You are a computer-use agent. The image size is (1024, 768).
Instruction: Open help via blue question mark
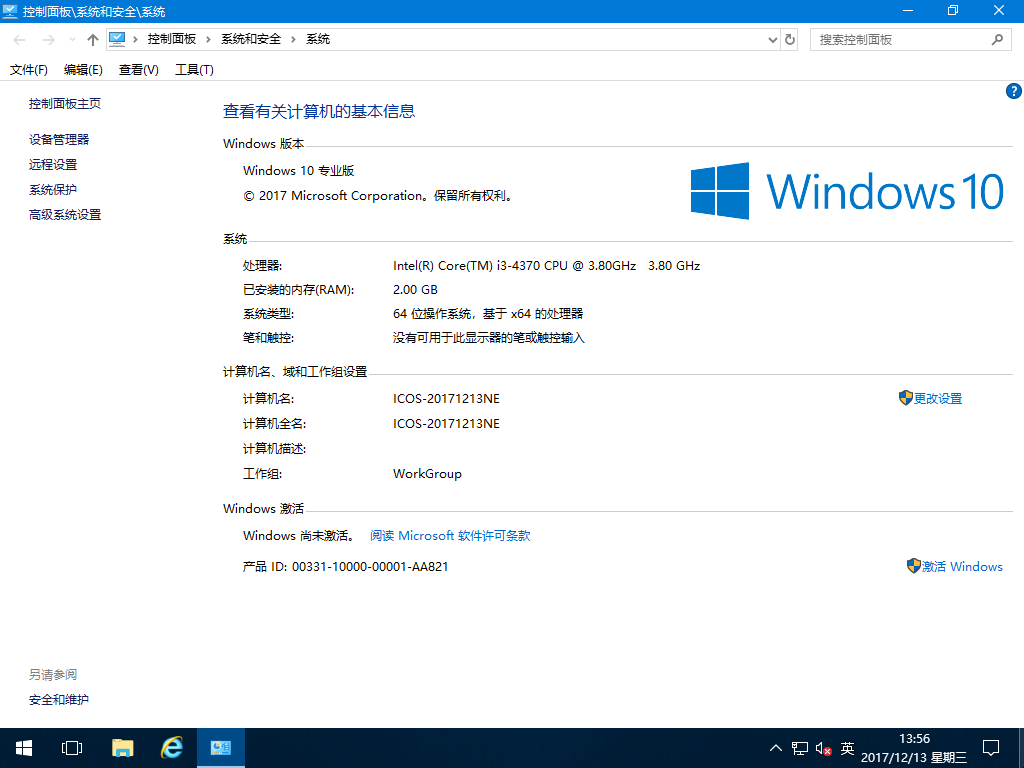[x=1014, y=91]
